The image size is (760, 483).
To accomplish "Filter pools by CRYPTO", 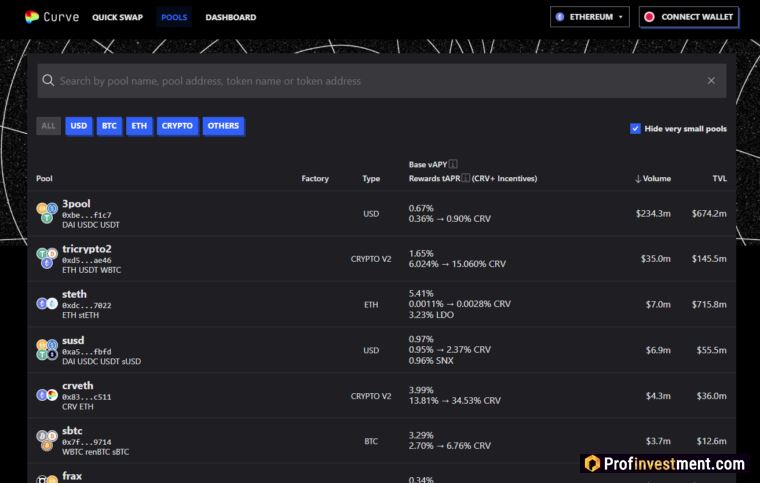I will tap(177, 126).
